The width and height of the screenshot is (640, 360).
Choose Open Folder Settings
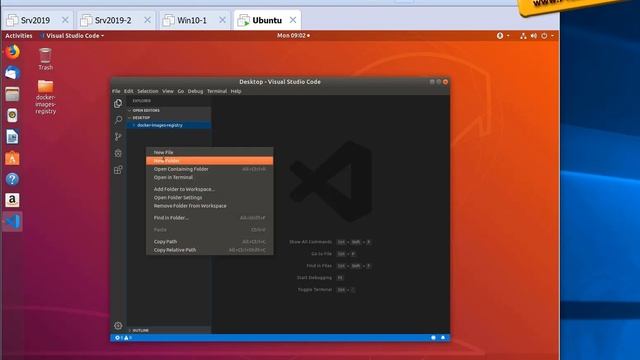pos(209,198)
